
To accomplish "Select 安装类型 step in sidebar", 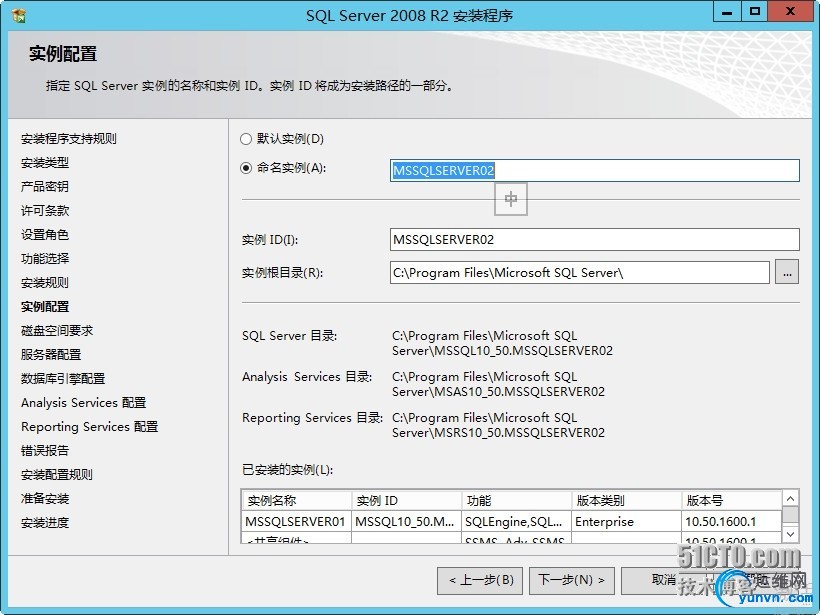I will coord(45,163).
